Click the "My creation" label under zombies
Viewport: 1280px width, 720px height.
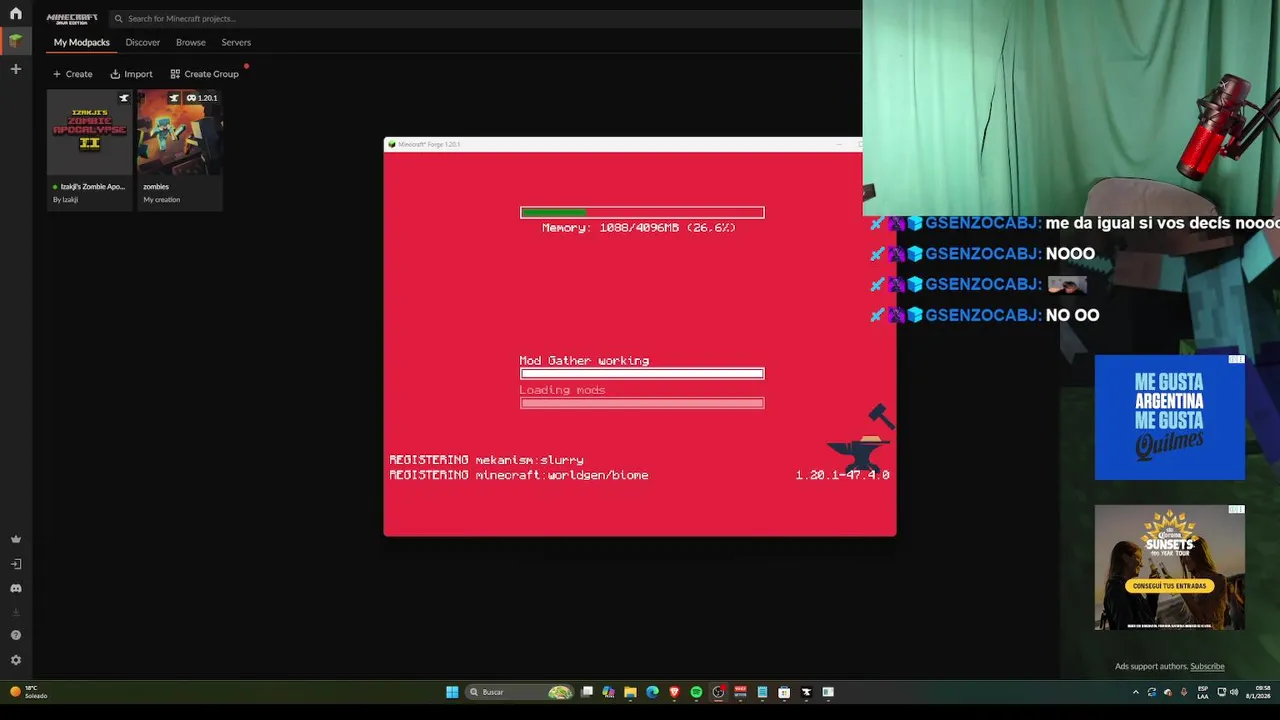pyautogui.click(x=161, y=200)
